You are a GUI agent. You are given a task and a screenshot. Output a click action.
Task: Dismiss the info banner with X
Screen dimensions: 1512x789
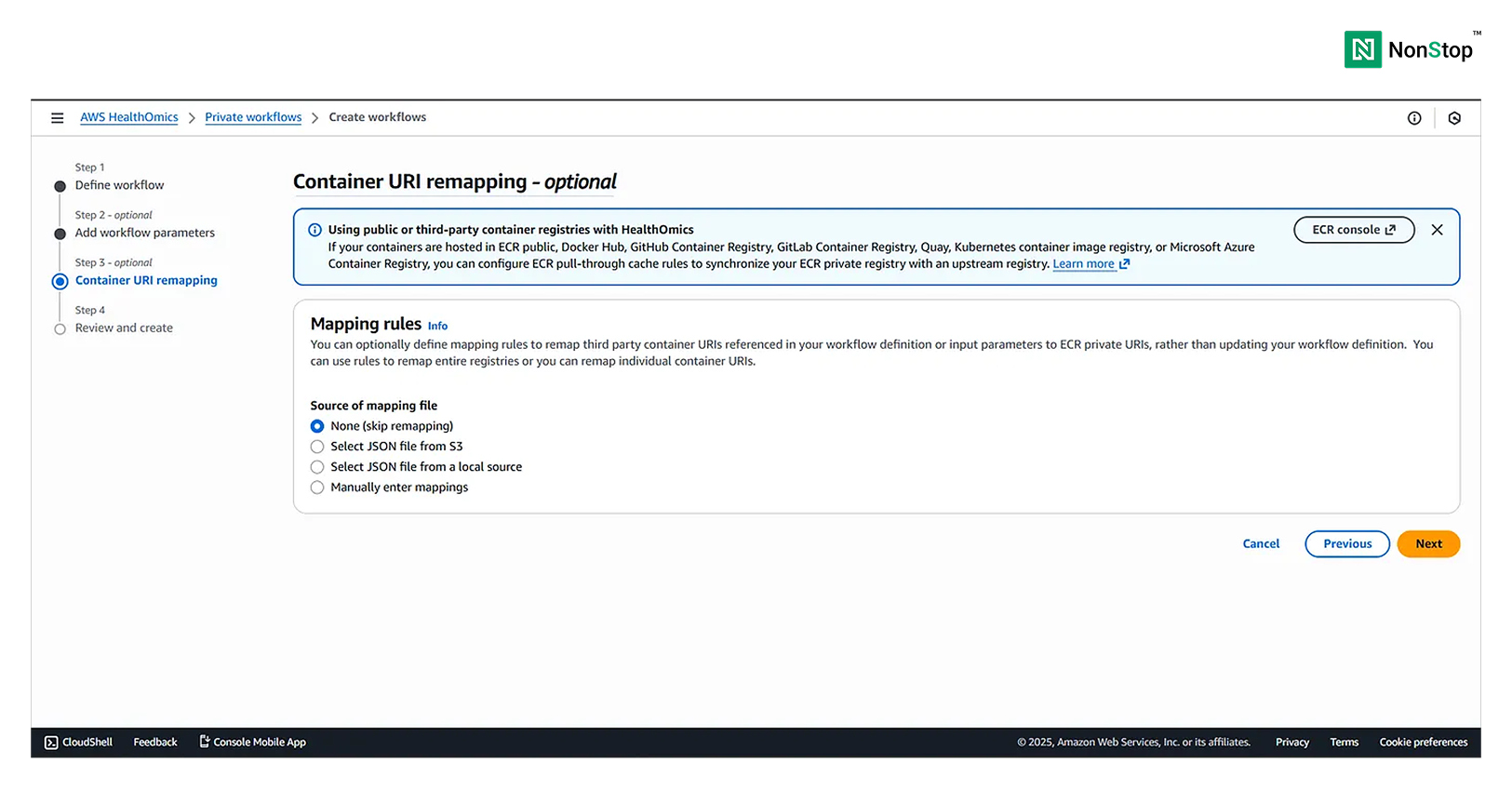(1437, 230)
